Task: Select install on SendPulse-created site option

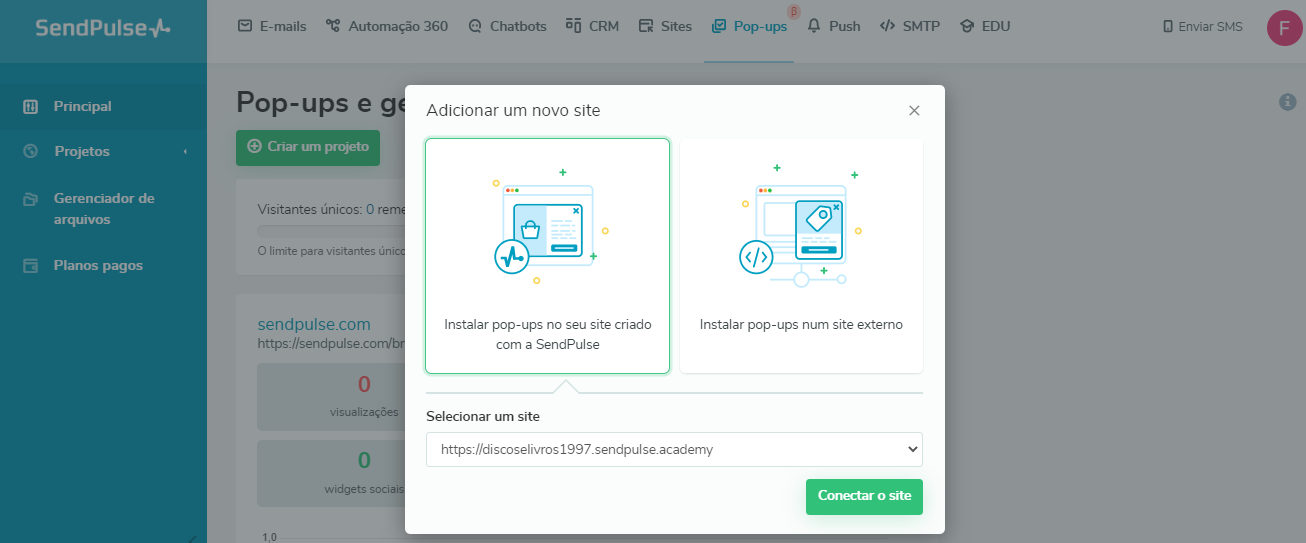Action: click(x=547, y=256)
